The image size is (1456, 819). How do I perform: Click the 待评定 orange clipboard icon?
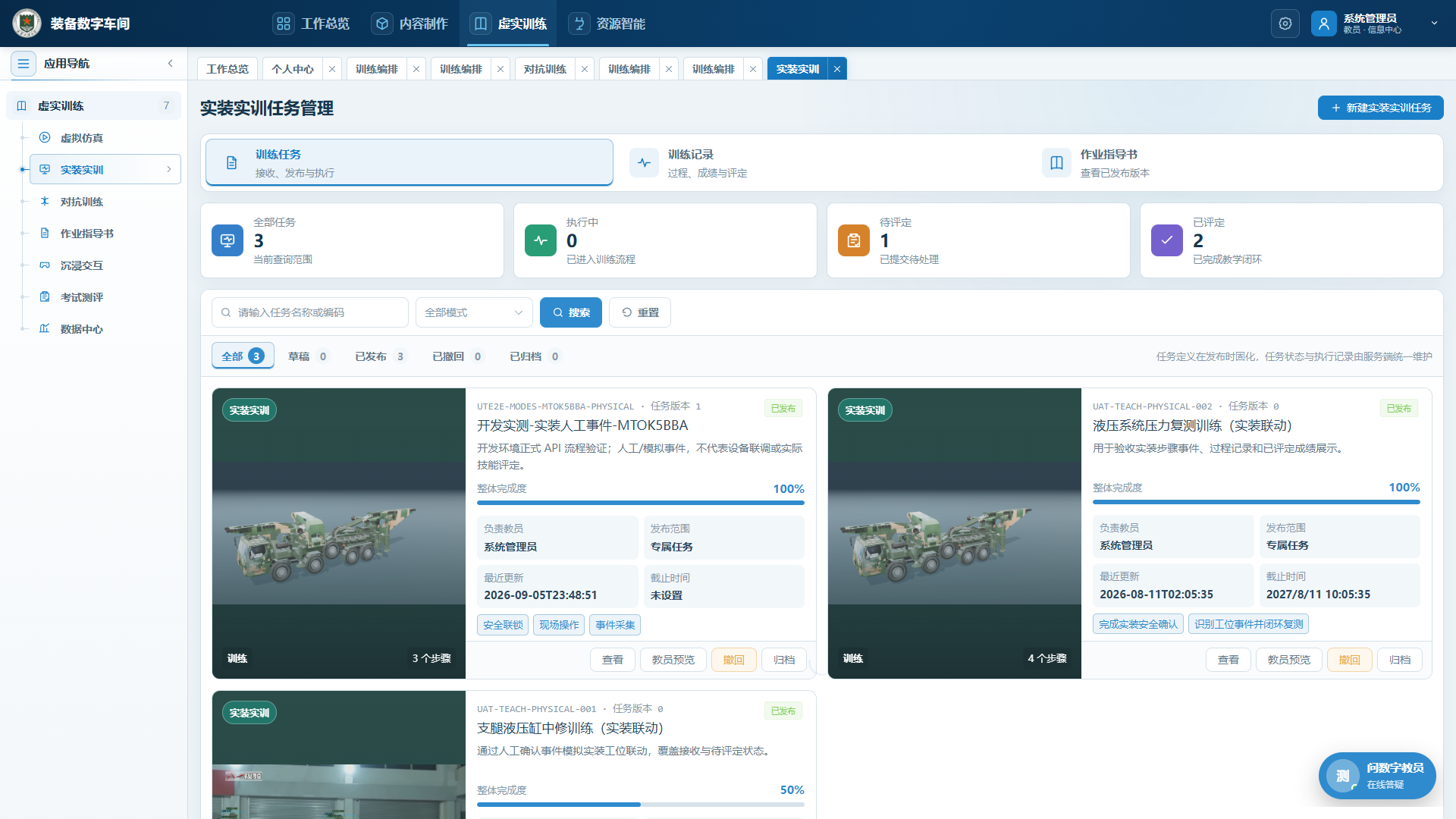click(x=854, y=240)
